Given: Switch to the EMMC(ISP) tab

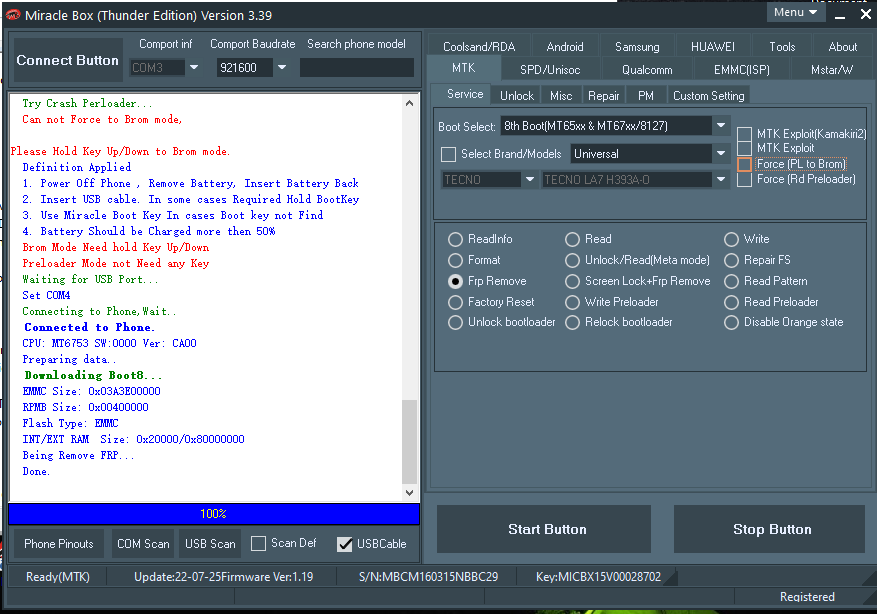Looking at the screenshot, I should 742,70.
